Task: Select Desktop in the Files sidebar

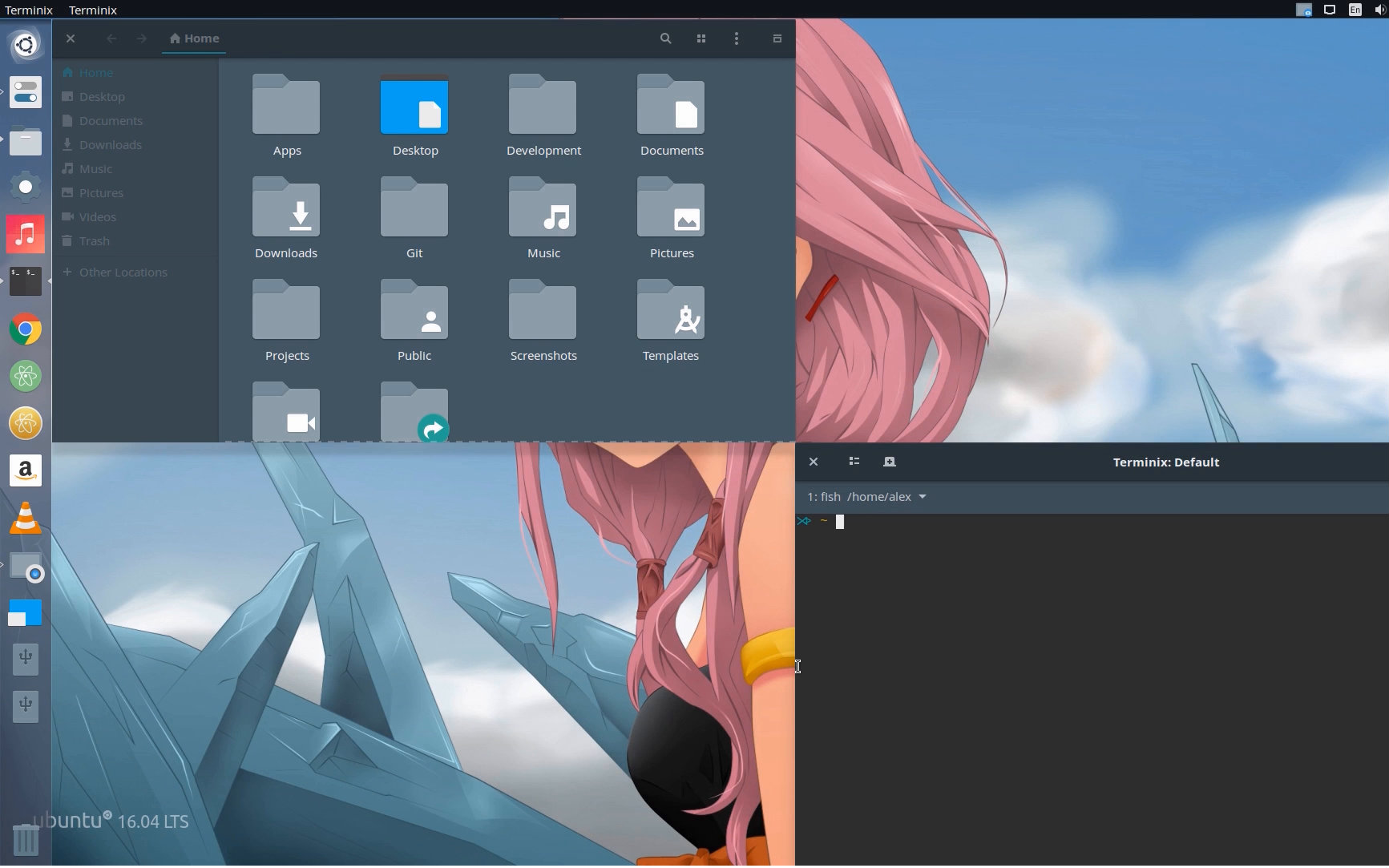Action: click(135, 96)
